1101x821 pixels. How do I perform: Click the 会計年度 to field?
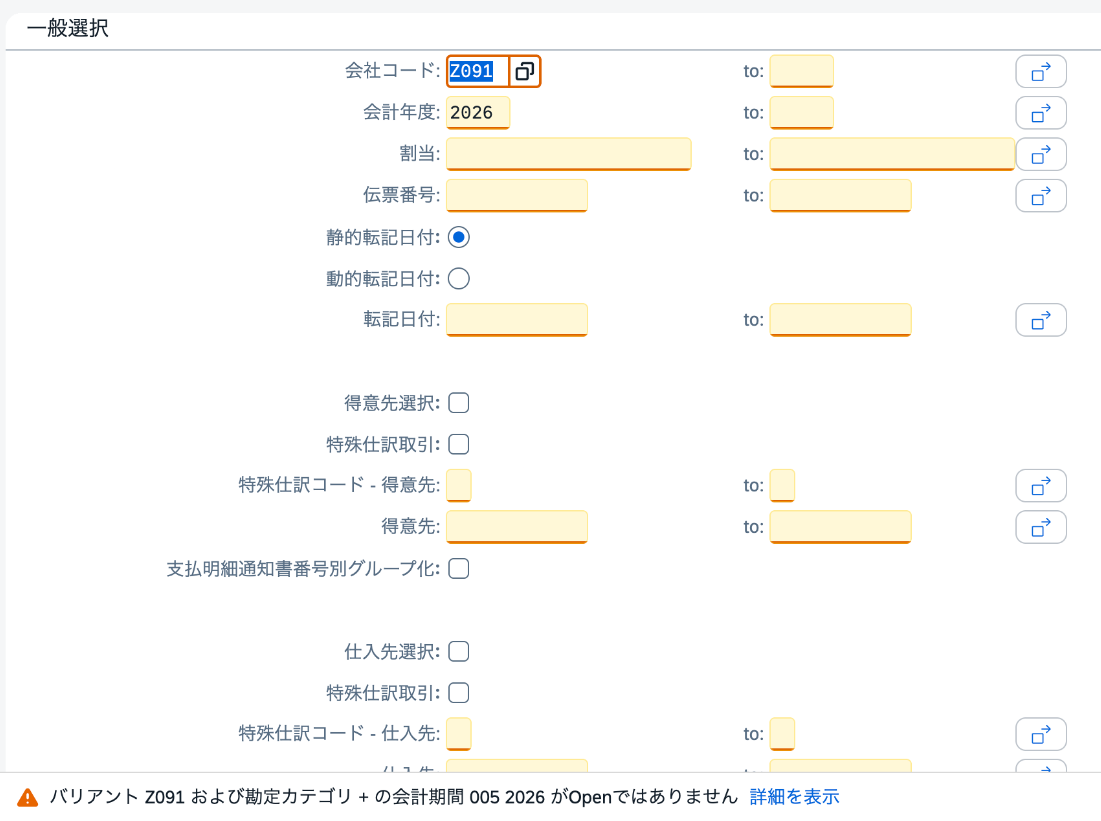(x=801, y=112)
